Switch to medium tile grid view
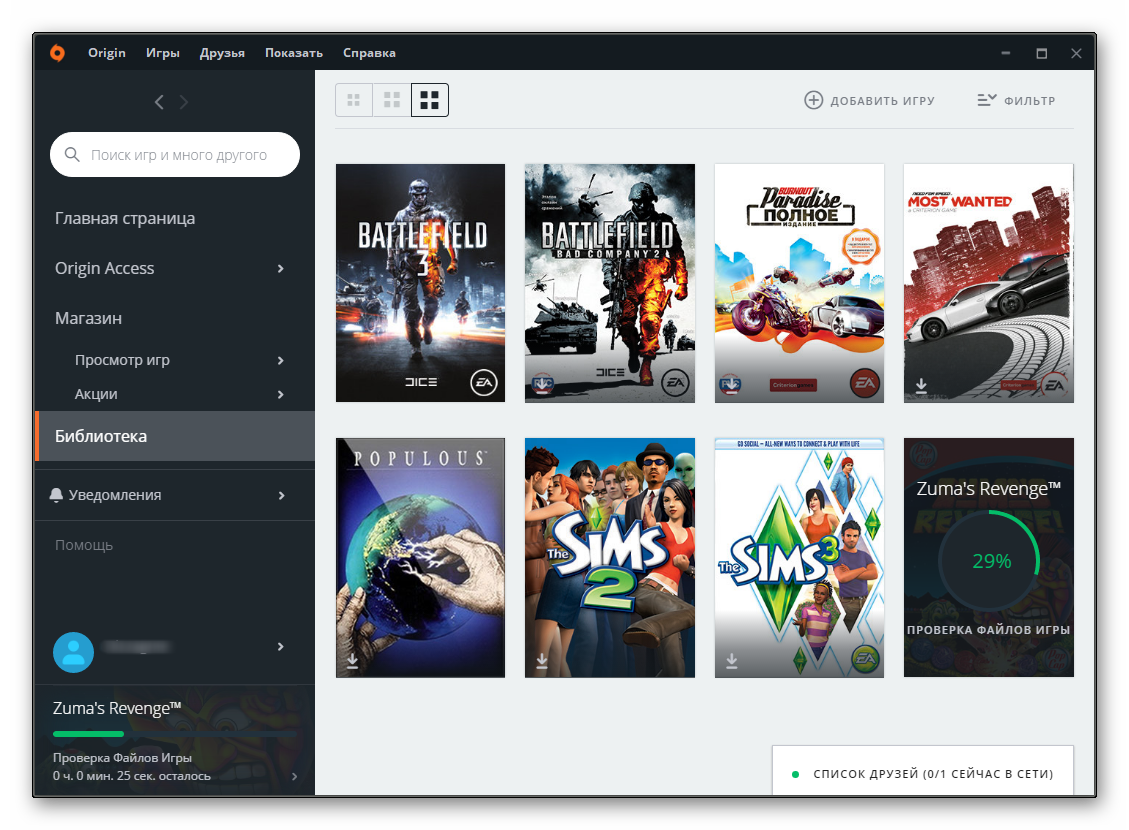Viewport: 1129px width, 830px height. click(x=392, y=100)
